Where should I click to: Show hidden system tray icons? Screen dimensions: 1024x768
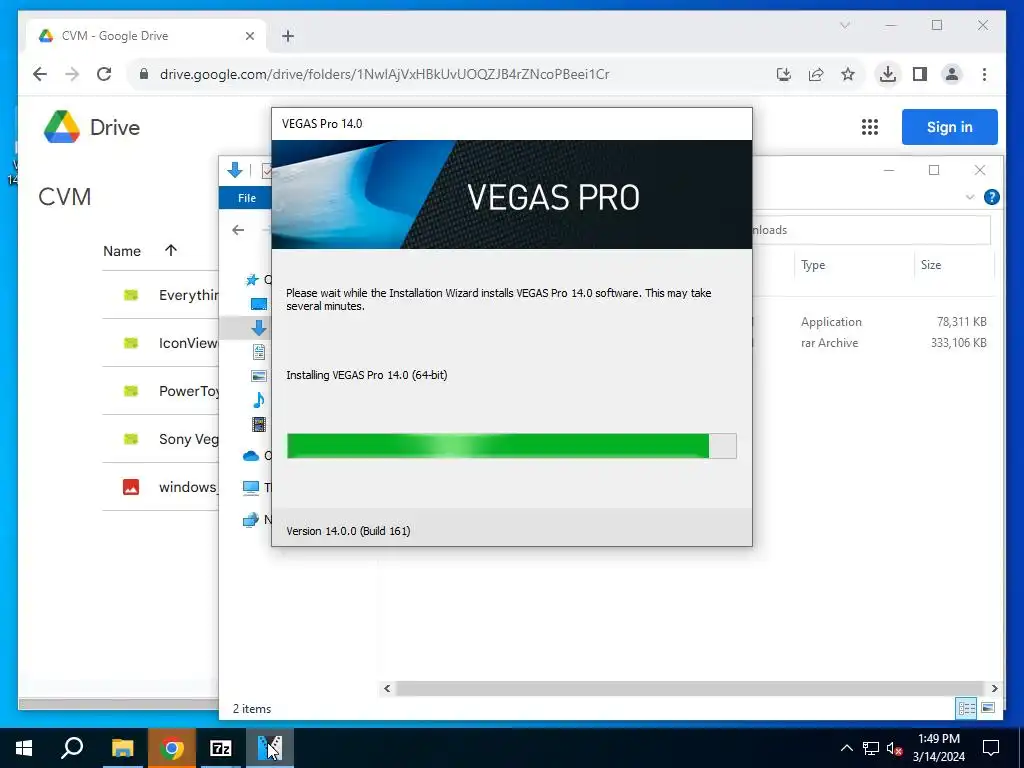846,748
